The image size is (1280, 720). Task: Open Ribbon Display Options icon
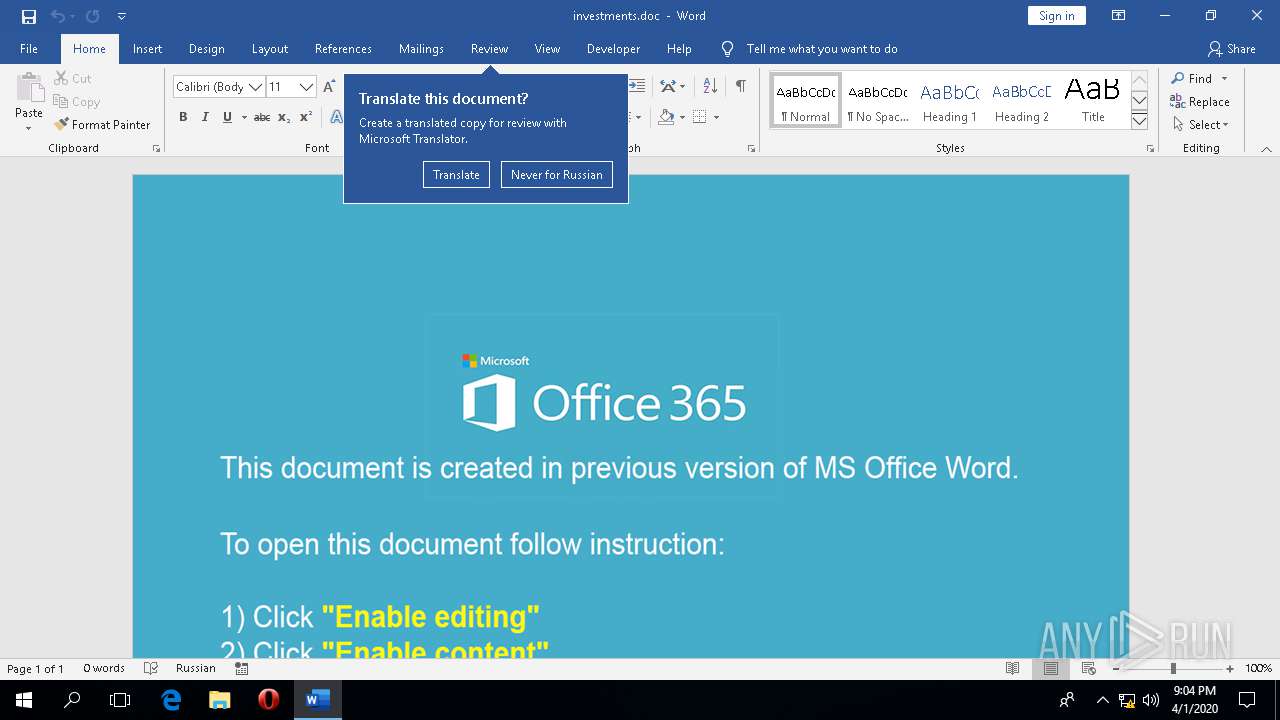(x=1118, y=16)
